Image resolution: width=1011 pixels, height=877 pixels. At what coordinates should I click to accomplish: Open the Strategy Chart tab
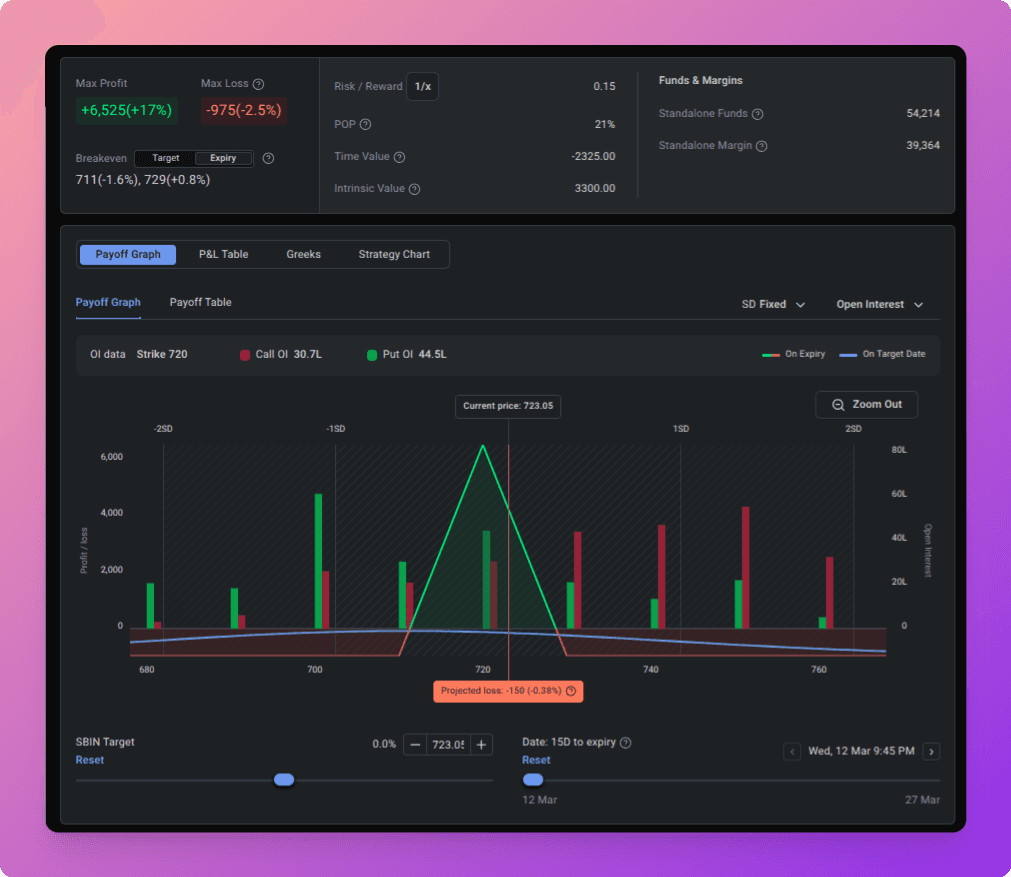[394, 254]
